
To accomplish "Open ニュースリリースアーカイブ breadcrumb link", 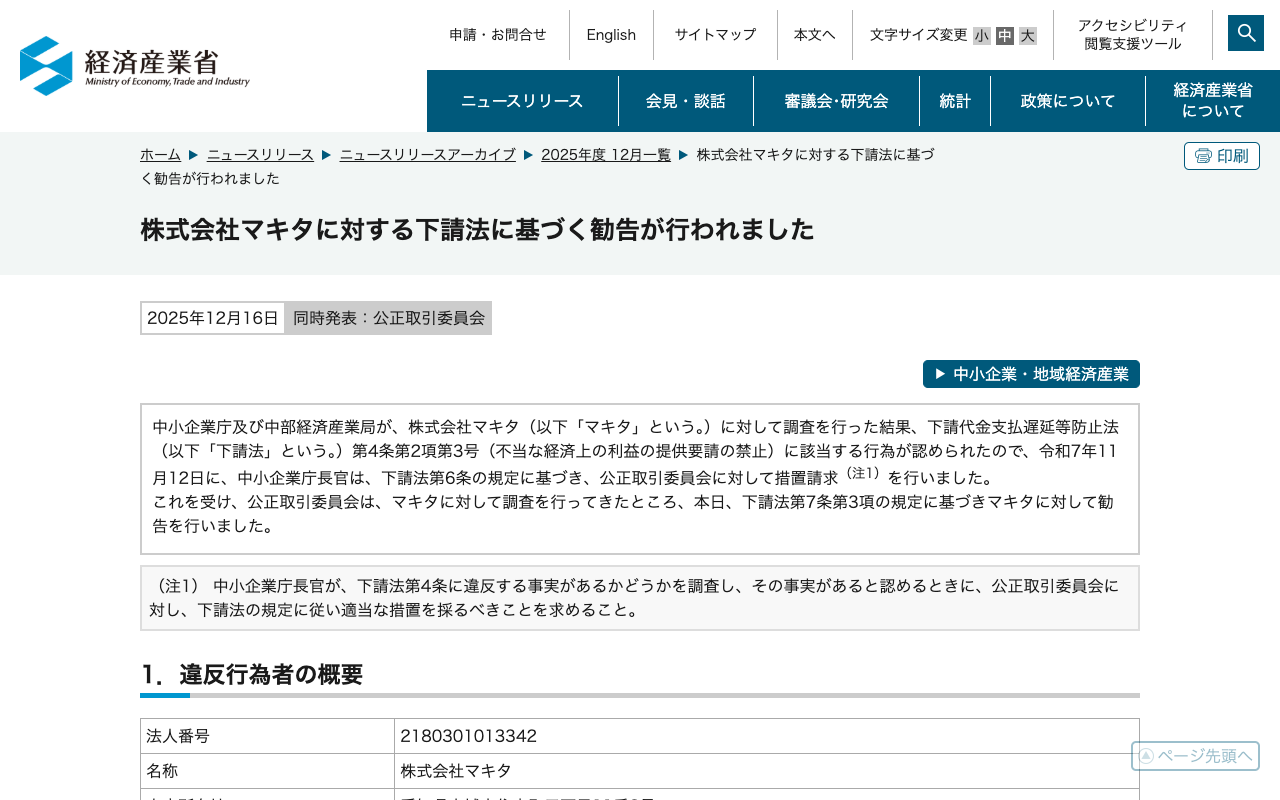I will point(428,155).
